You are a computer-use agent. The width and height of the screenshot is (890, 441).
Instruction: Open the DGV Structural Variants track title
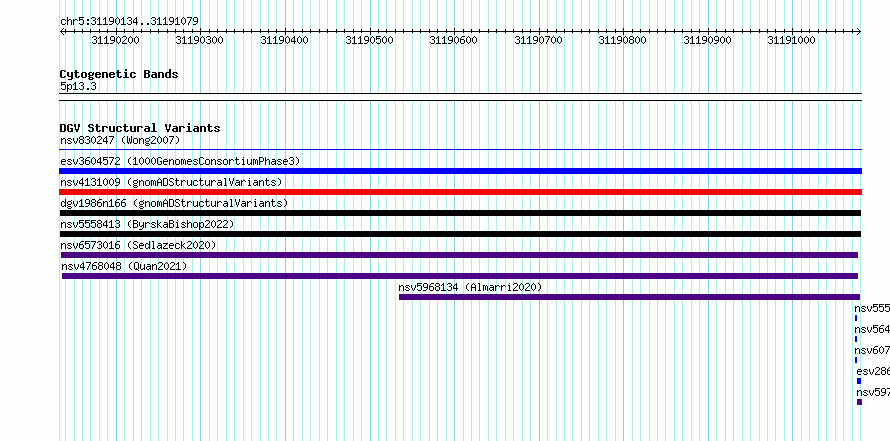[x=140, y=128]
